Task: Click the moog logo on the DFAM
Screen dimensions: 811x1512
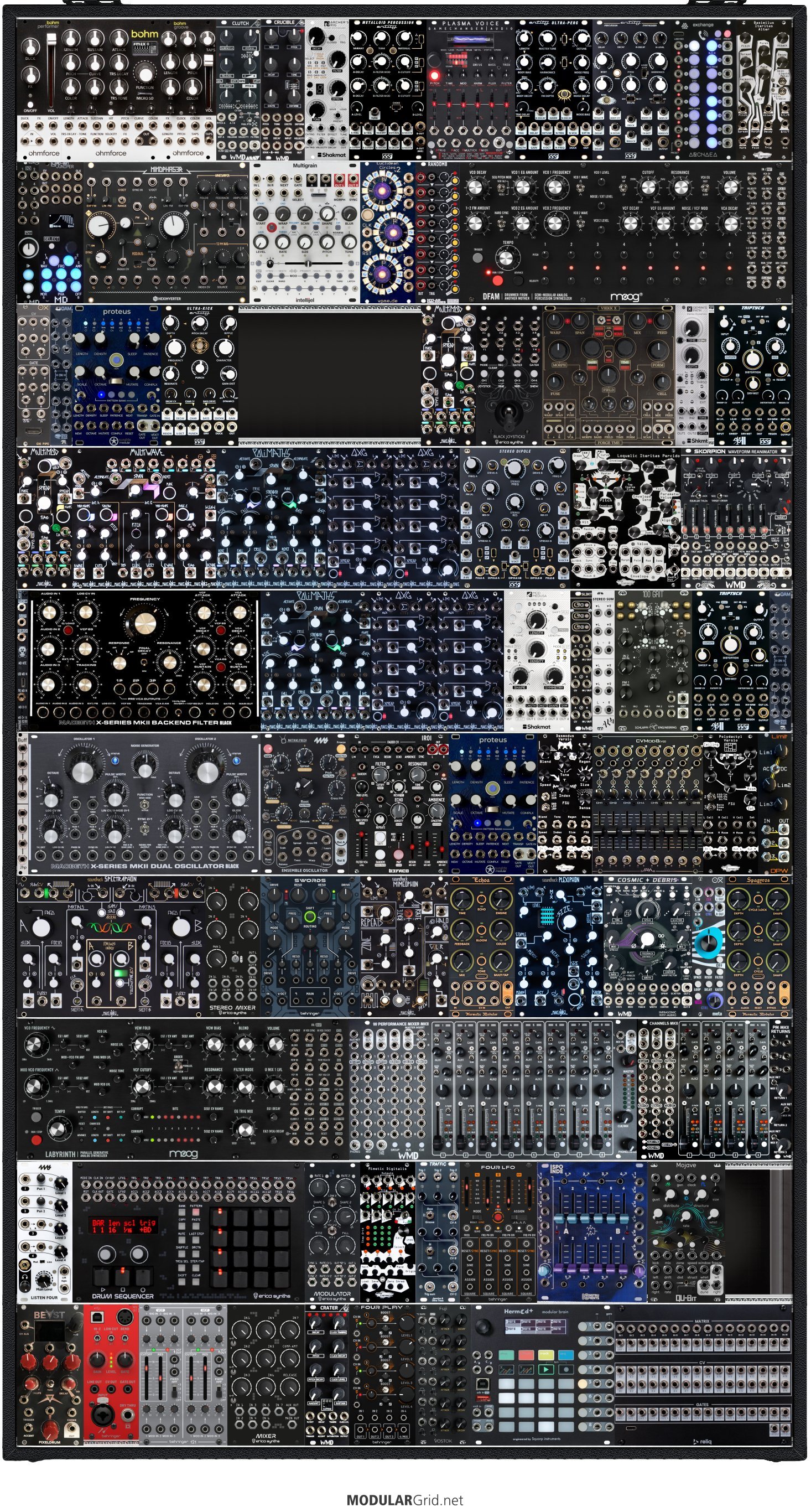Action: coord(626,297)
